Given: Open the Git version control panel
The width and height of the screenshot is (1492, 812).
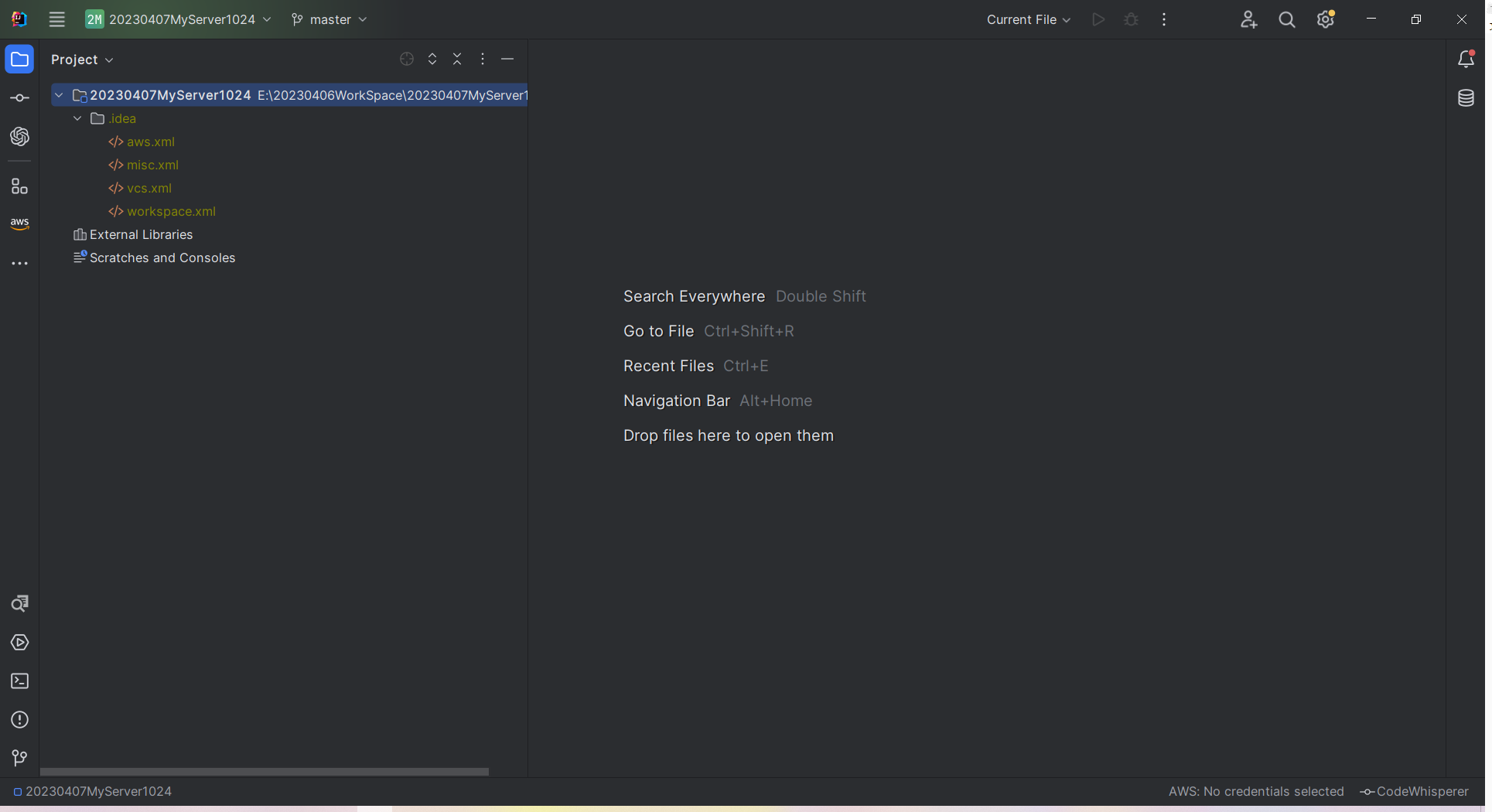Looking at the screenshot, I should [19, 758].
